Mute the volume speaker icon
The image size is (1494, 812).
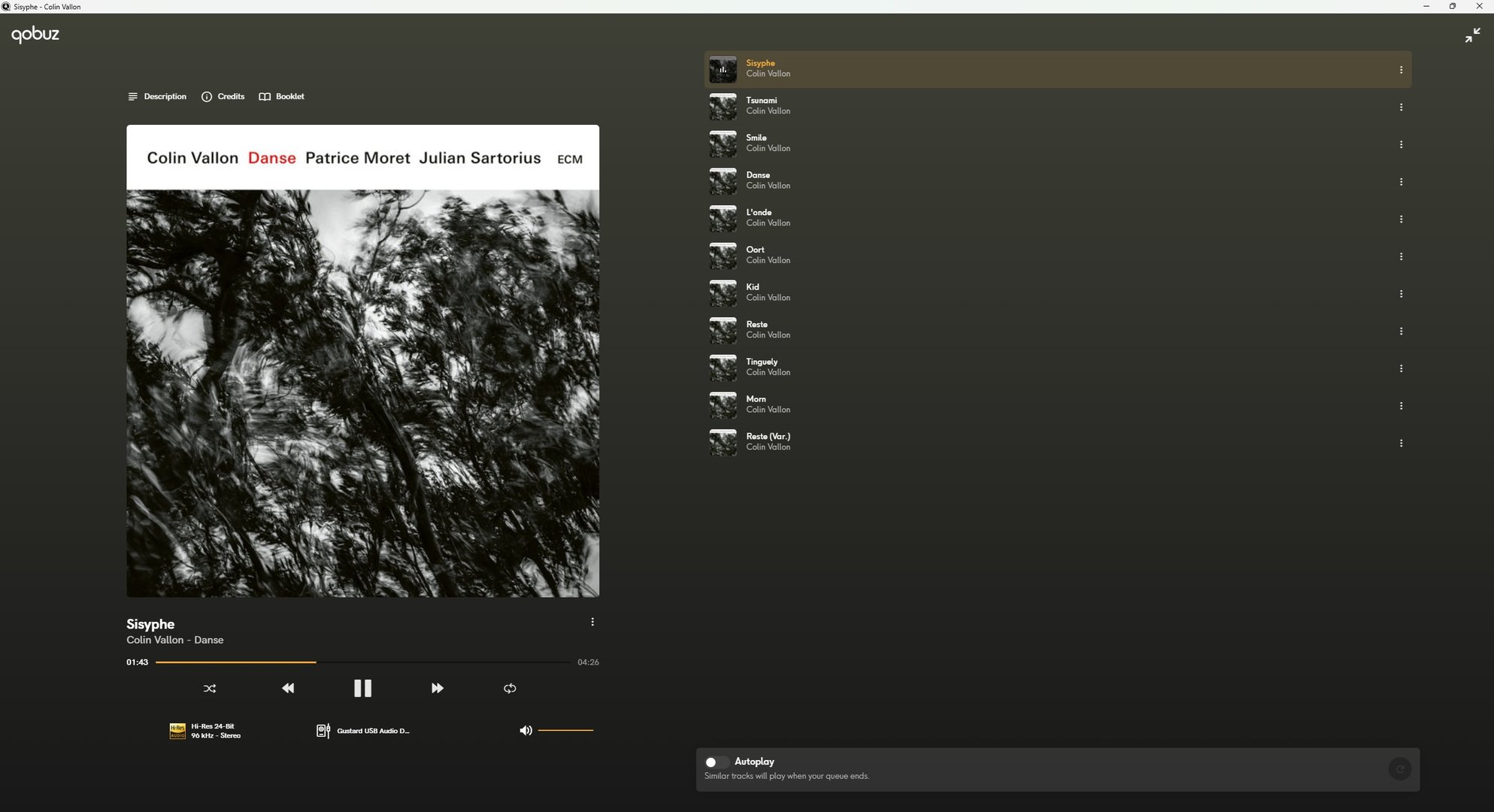tap(526, 730)
